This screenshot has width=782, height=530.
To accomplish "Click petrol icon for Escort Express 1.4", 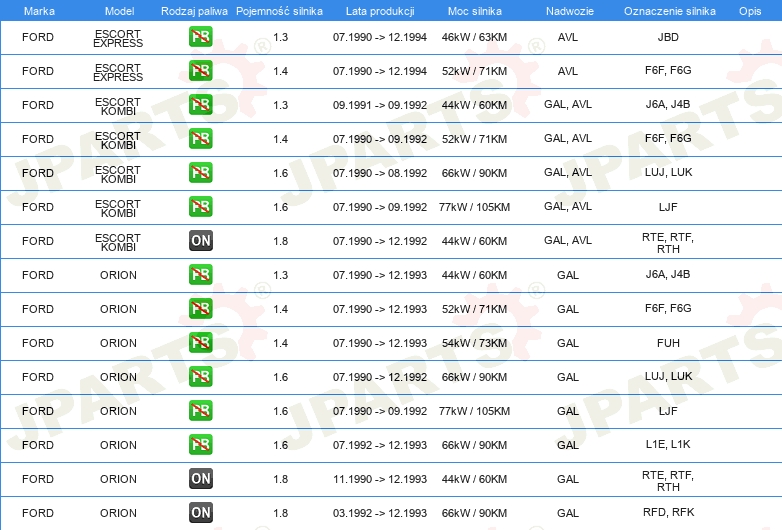I will pyautogui.click(x=200, y=71).
